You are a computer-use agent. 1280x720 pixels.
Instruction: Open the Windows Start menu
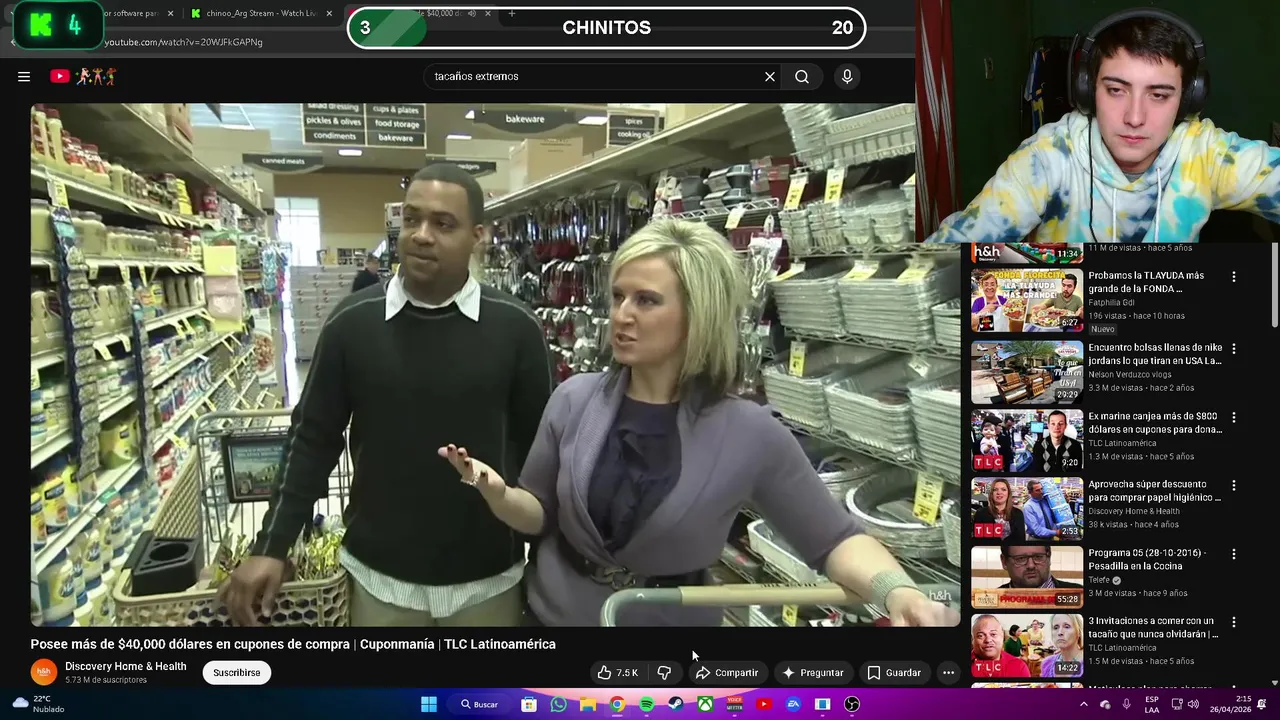coord(428,704)
